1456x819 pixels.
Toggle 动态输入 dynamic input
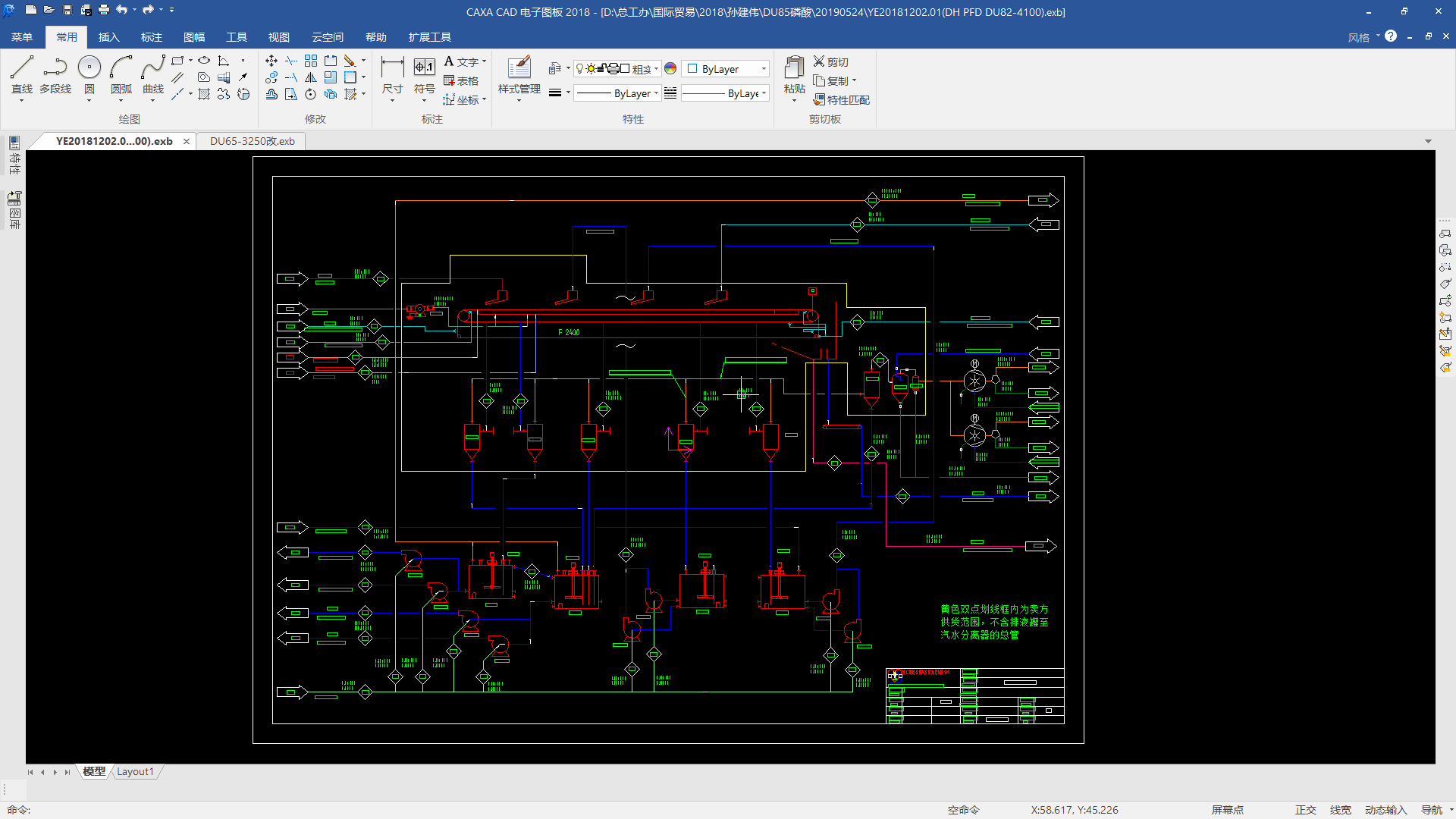click(x=1385, y=810)
